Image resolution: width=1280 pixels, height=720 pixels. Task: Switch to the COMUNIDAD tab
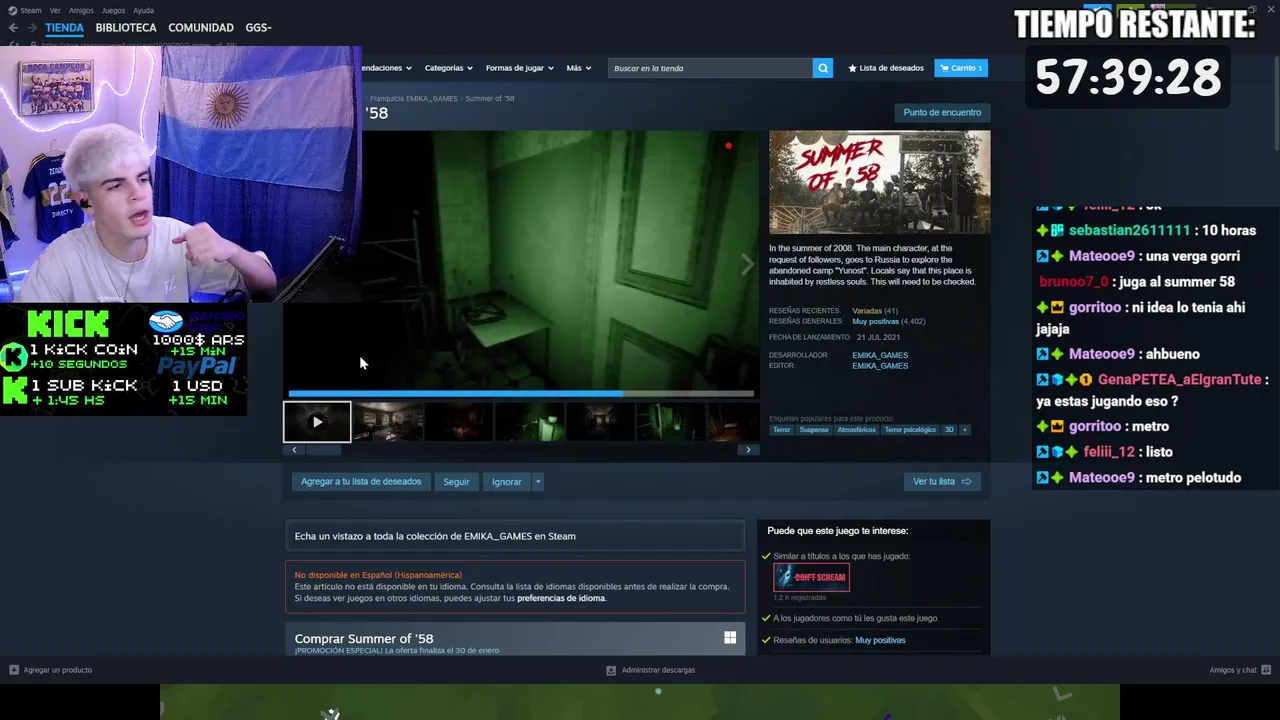(201, 28)
